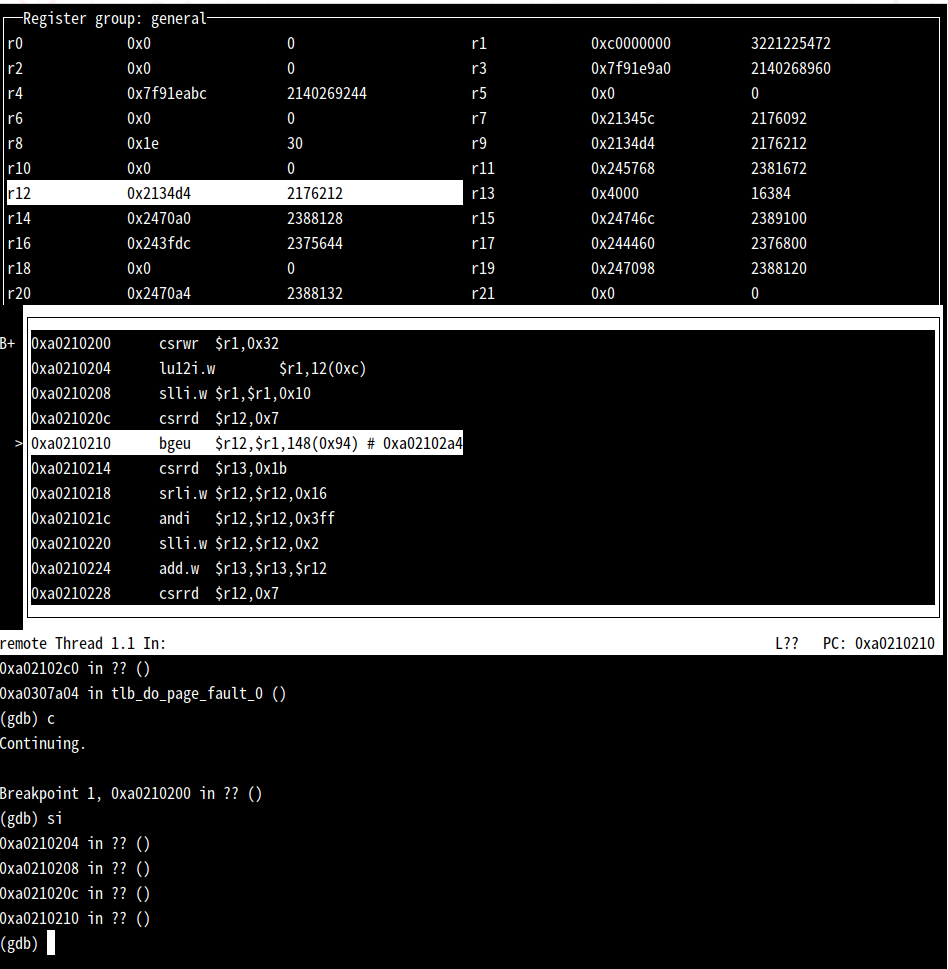
Task: Click the gdb command prompt cursor
Action: (x=51, y=944)
